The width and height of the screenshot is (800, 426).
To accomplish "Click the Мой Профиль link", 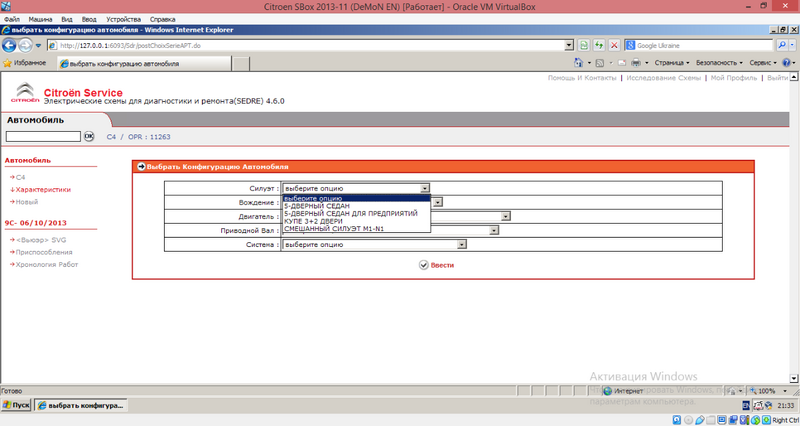I will (735, 77).
